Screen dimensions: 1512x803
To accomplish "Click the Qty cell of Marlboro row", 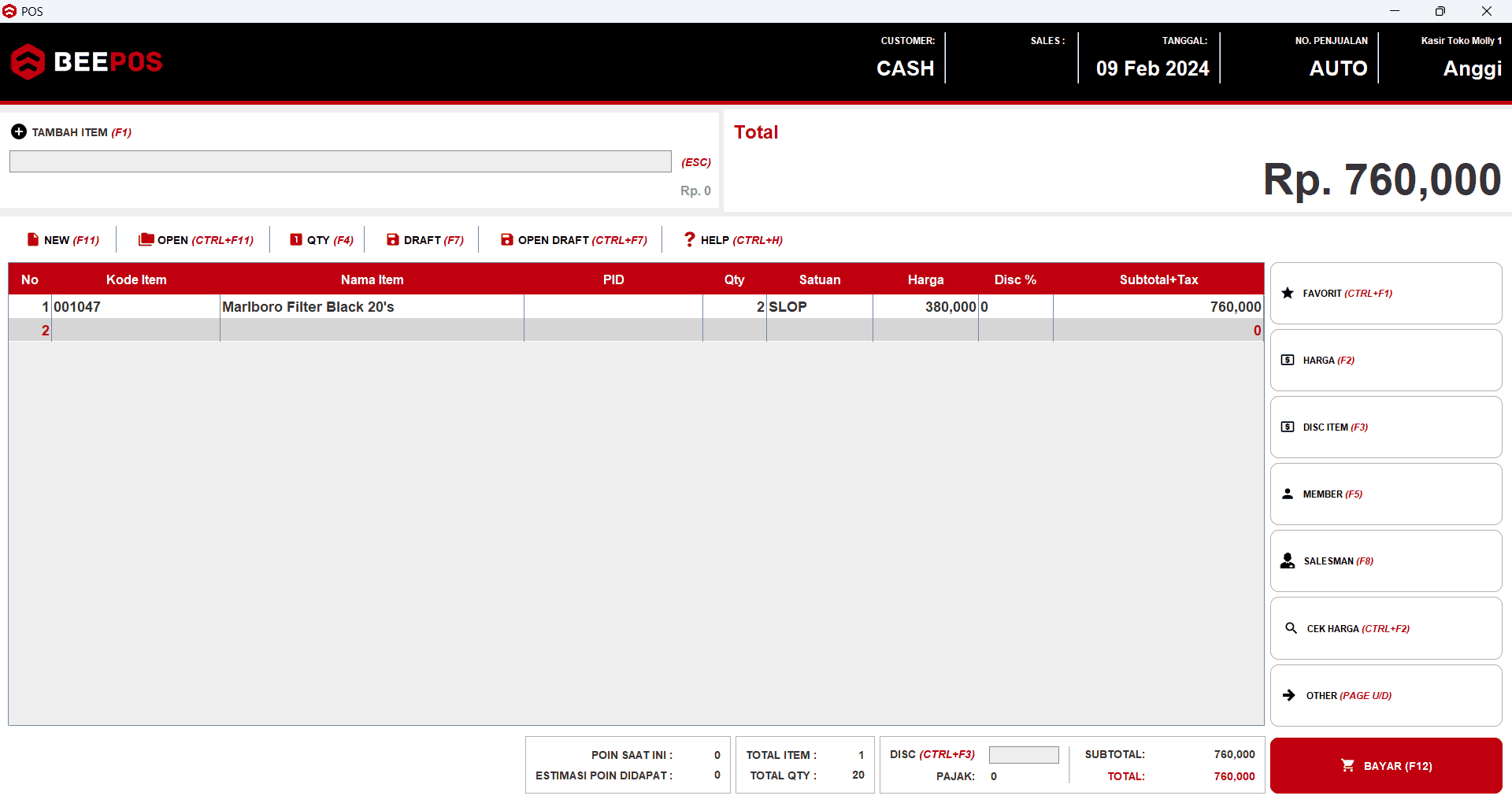I will click(x=734, y=306).
